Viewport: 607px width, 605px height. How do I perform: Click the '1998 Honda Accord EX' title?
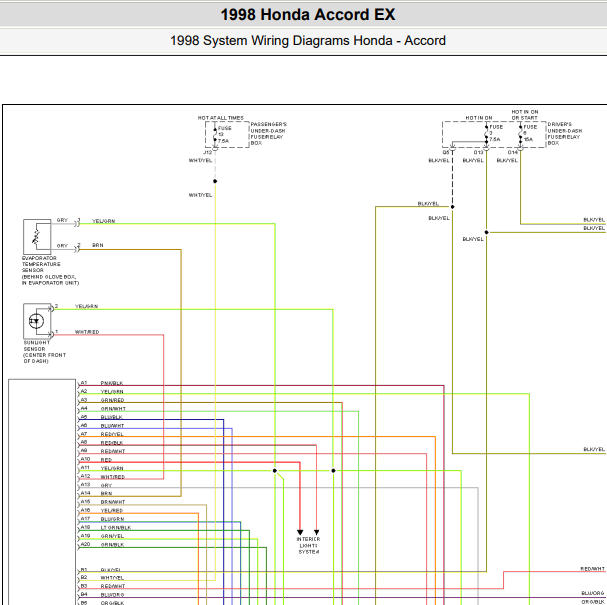pos(308,15)
